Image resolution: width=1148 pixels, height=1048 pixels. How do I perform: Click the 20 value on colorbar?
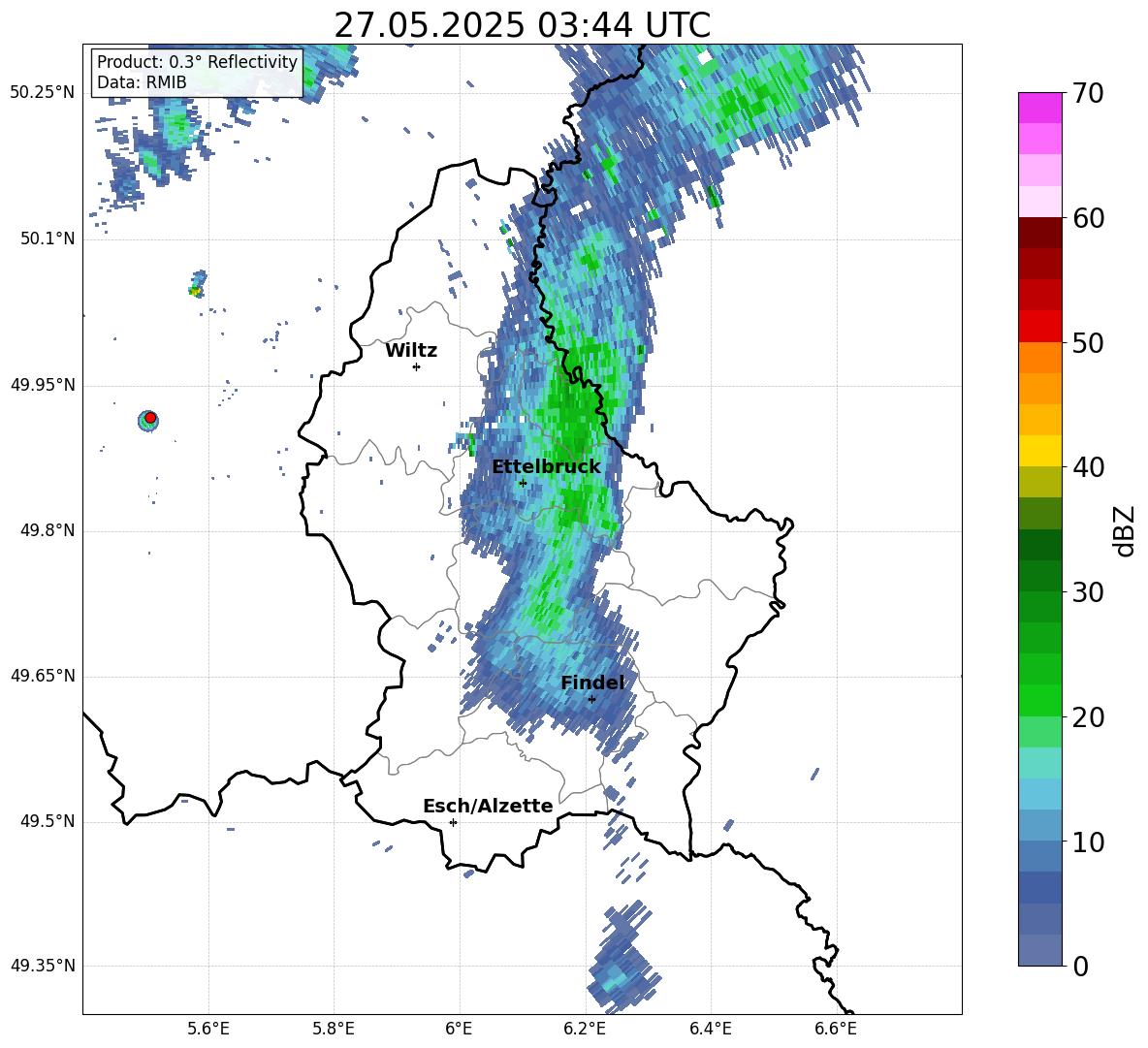1088,717
